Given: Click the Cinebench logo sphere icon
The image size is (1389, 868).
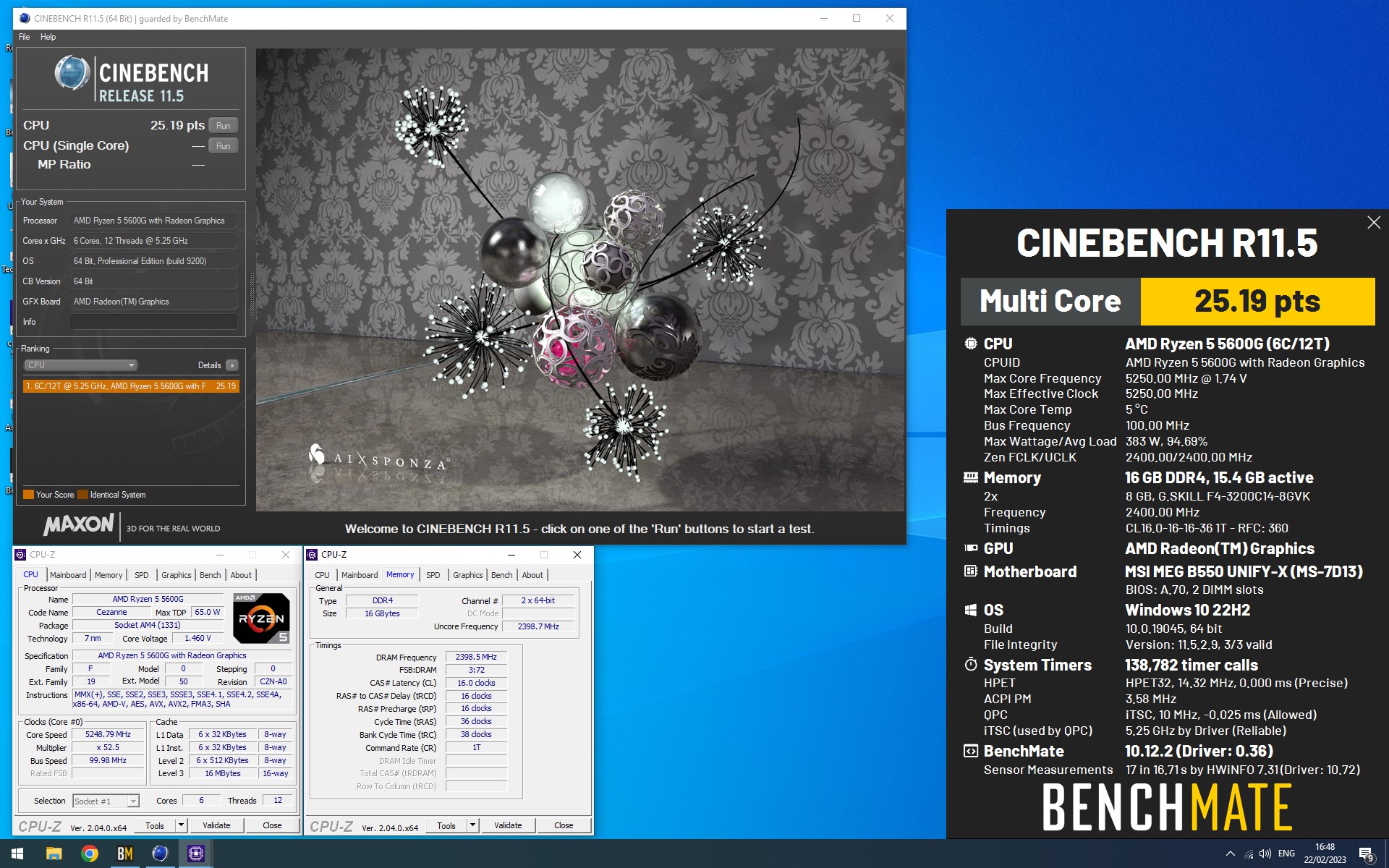Looking at the screenshot, I should click(72, 74).
